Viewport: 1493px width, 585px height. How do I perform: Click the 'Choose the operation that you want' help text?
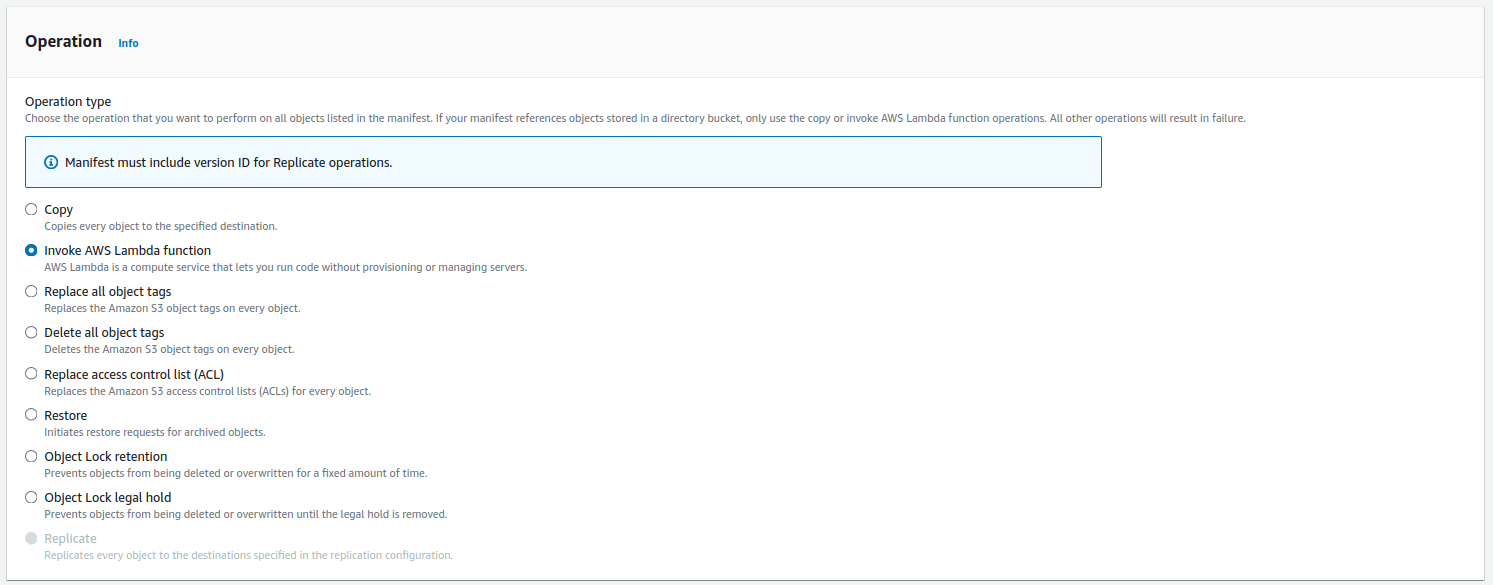click(635, 118)
